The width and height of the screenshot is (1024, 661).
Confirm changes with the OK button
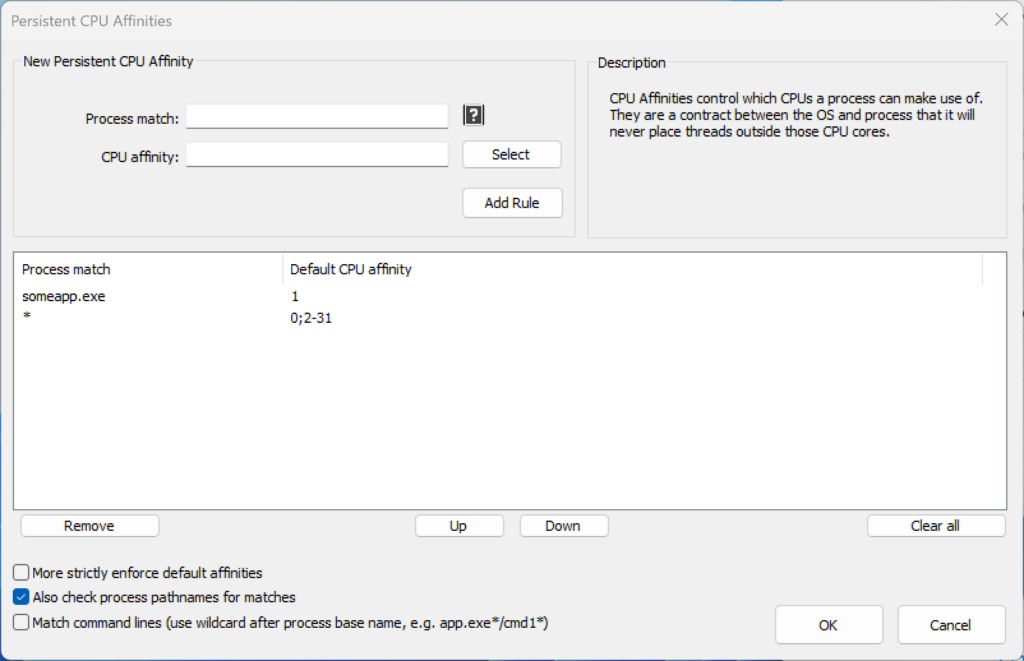(828, 624)
